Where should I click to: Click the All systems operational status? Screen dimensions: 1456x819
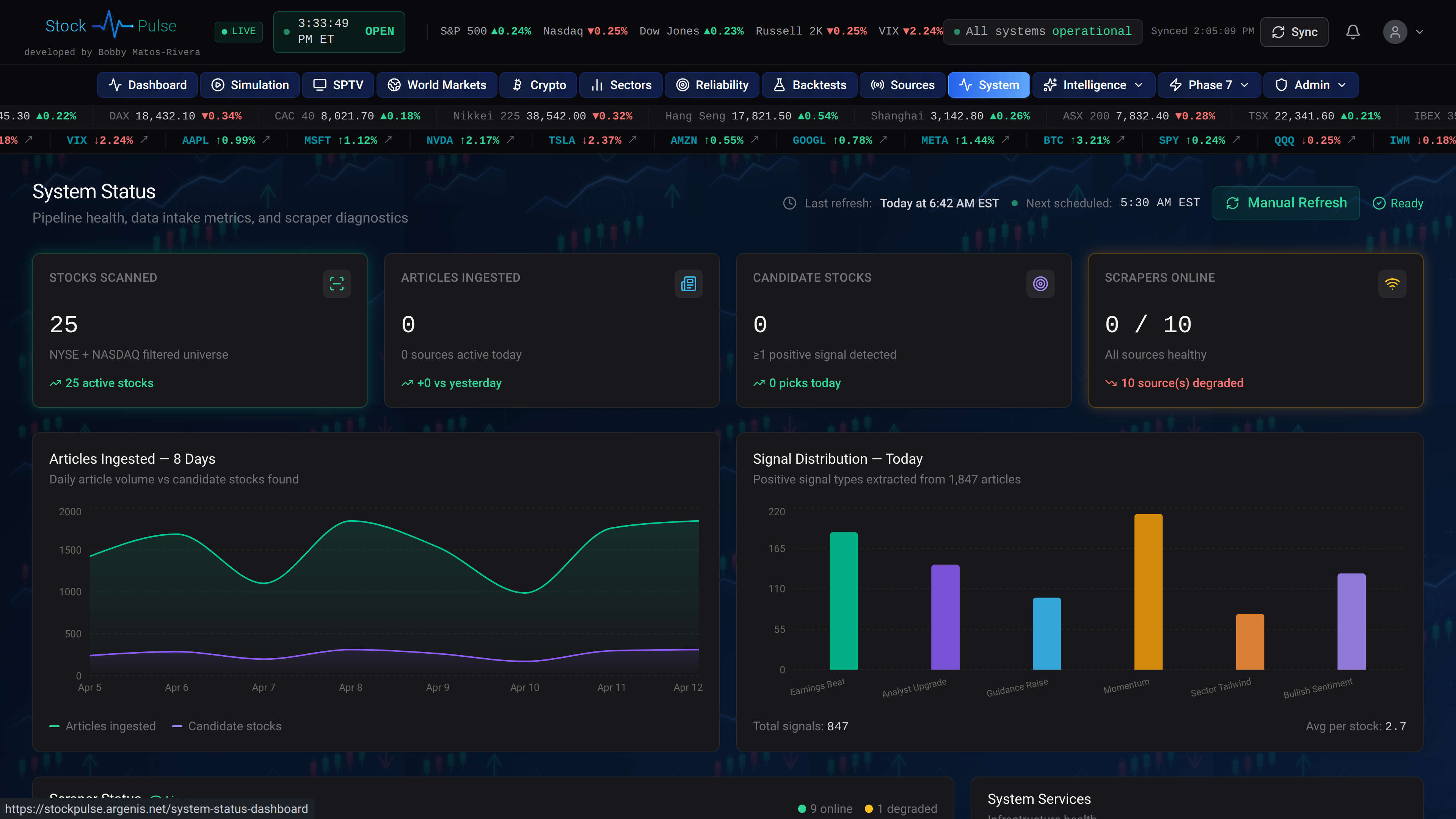click(x=1043, y=31)
